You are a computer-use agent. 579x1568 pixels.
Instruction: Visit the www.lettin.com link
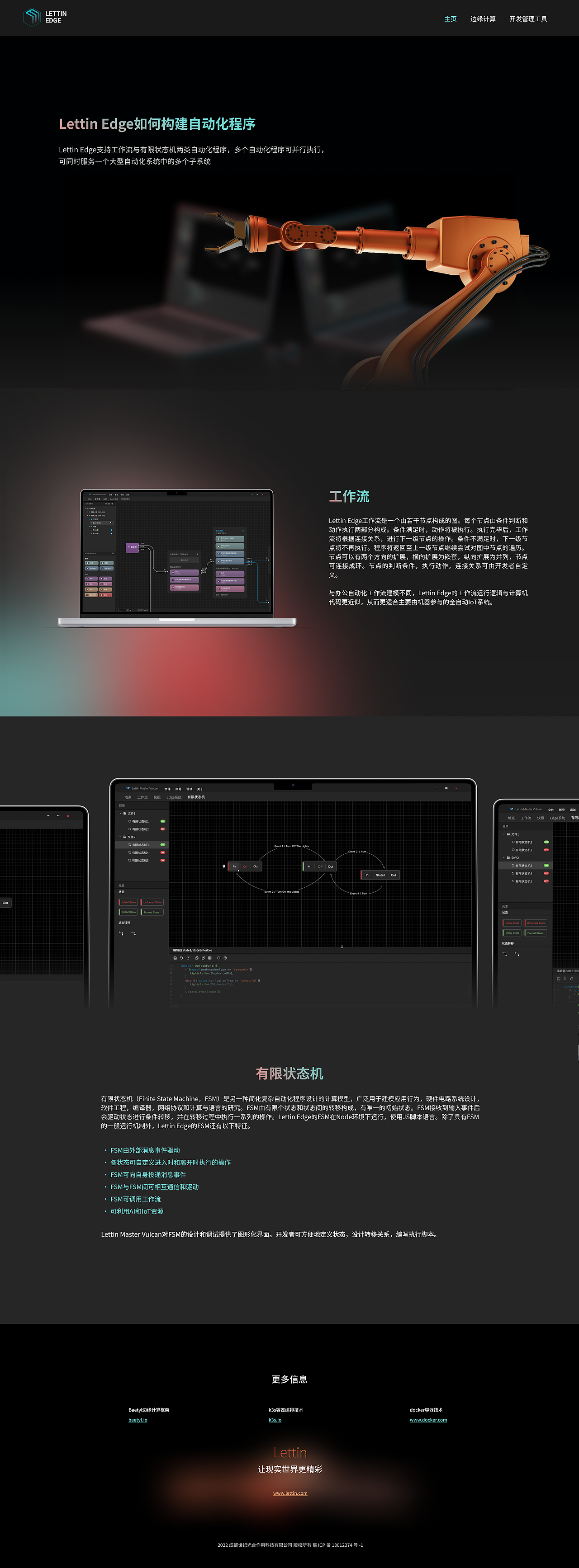click(290, 1493)
